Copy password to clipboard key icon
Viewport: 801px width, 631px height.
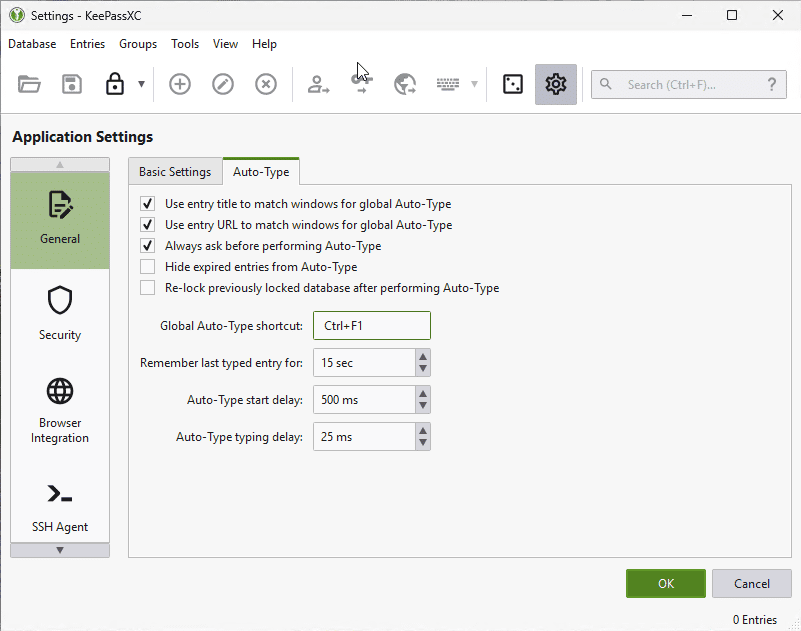coord(362,84)
